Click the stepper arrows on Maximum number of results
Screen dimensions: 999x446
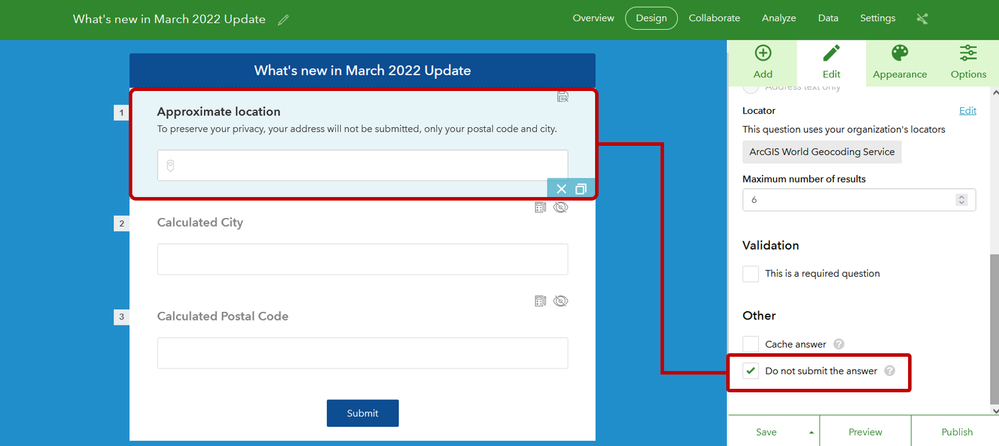point(961,200)
